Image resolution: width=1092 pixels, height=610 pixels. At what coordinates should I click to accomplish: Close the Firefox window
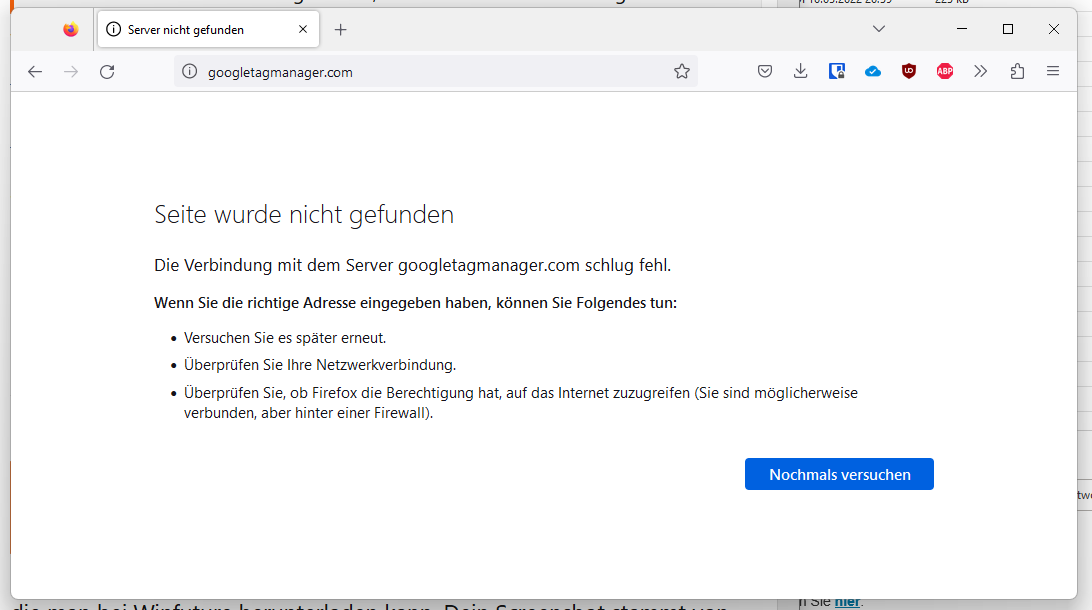(x=1054, y=29)
